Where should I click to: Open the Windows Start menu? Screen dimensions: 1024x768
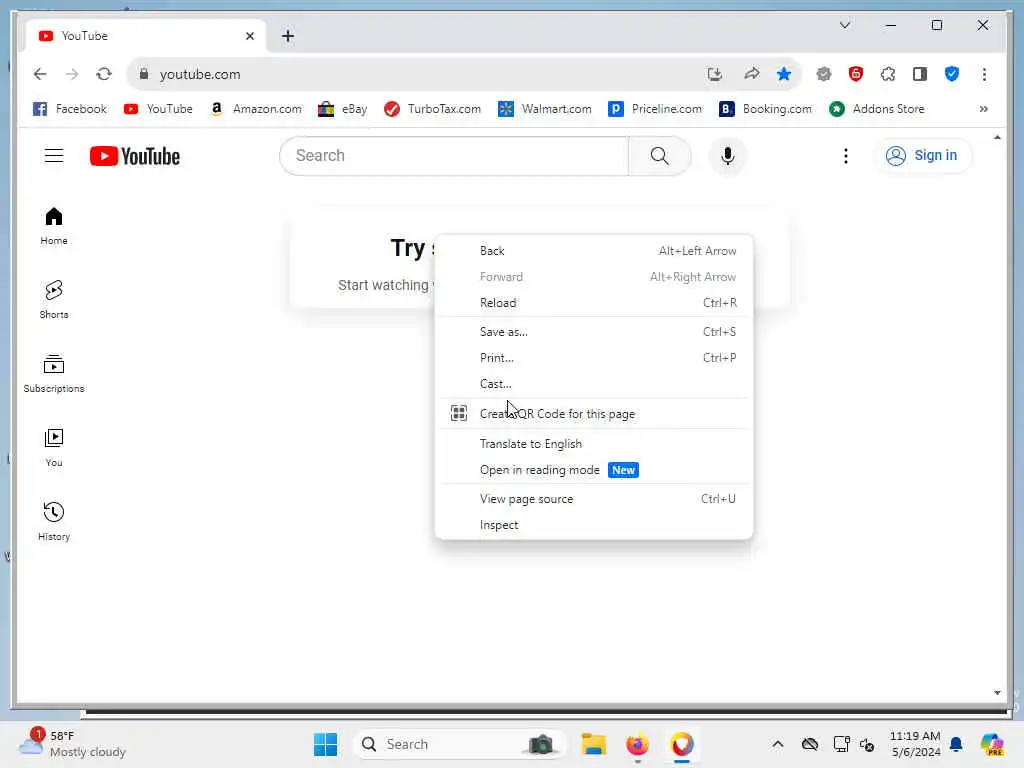(325, 744)
